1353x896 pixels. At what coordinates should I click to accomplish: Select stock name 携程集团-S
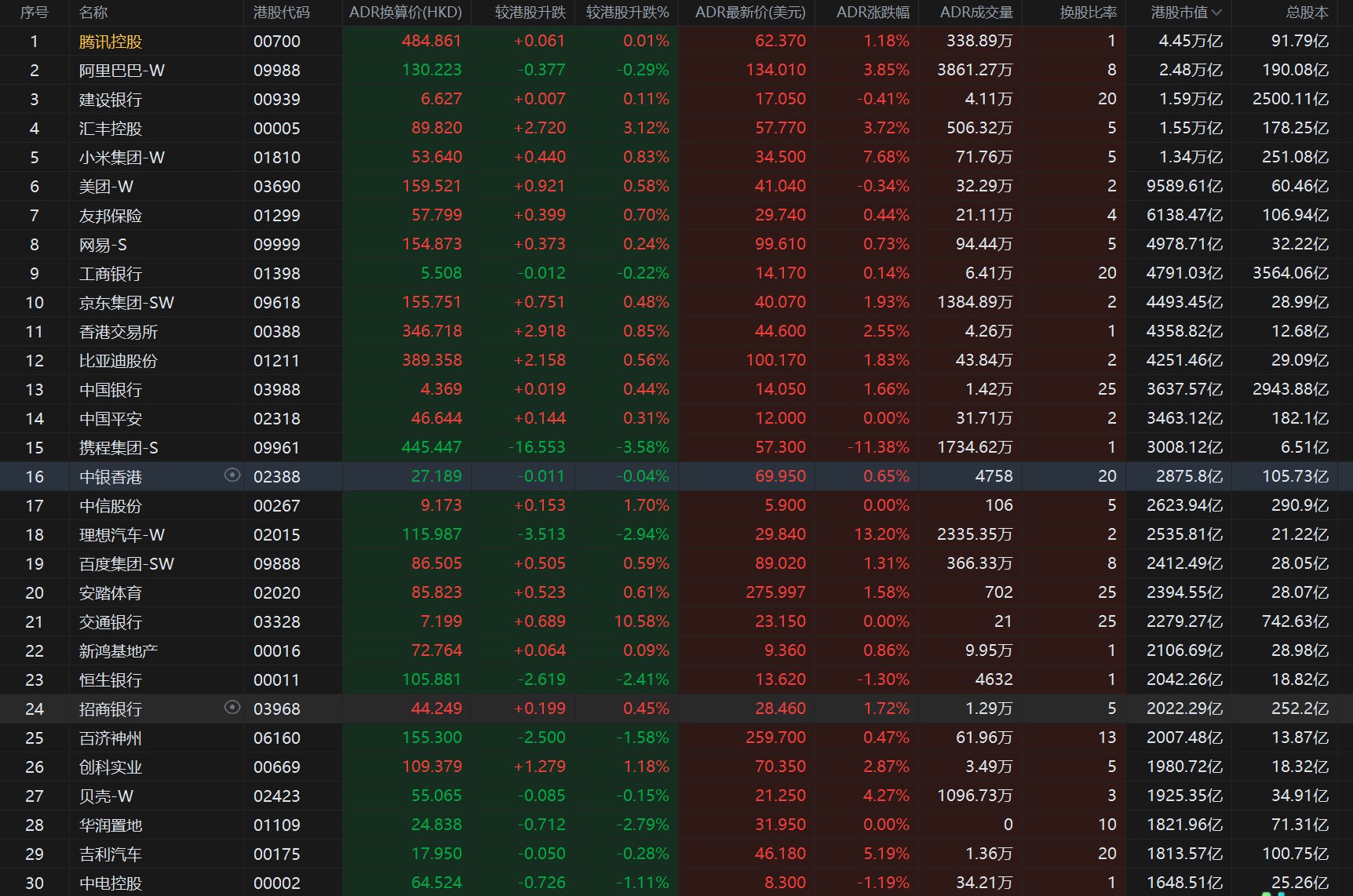click(x=119, y=448)
